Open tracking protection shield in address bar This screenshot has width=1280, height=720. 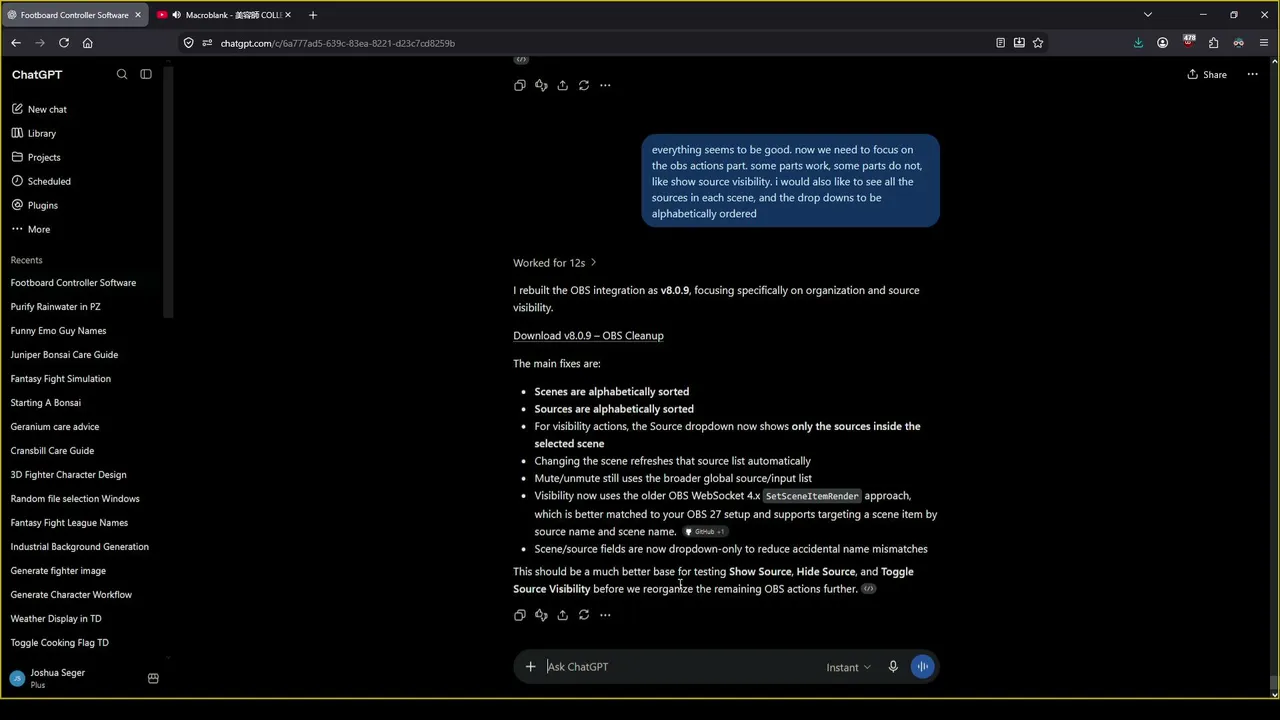click(189, 43)
